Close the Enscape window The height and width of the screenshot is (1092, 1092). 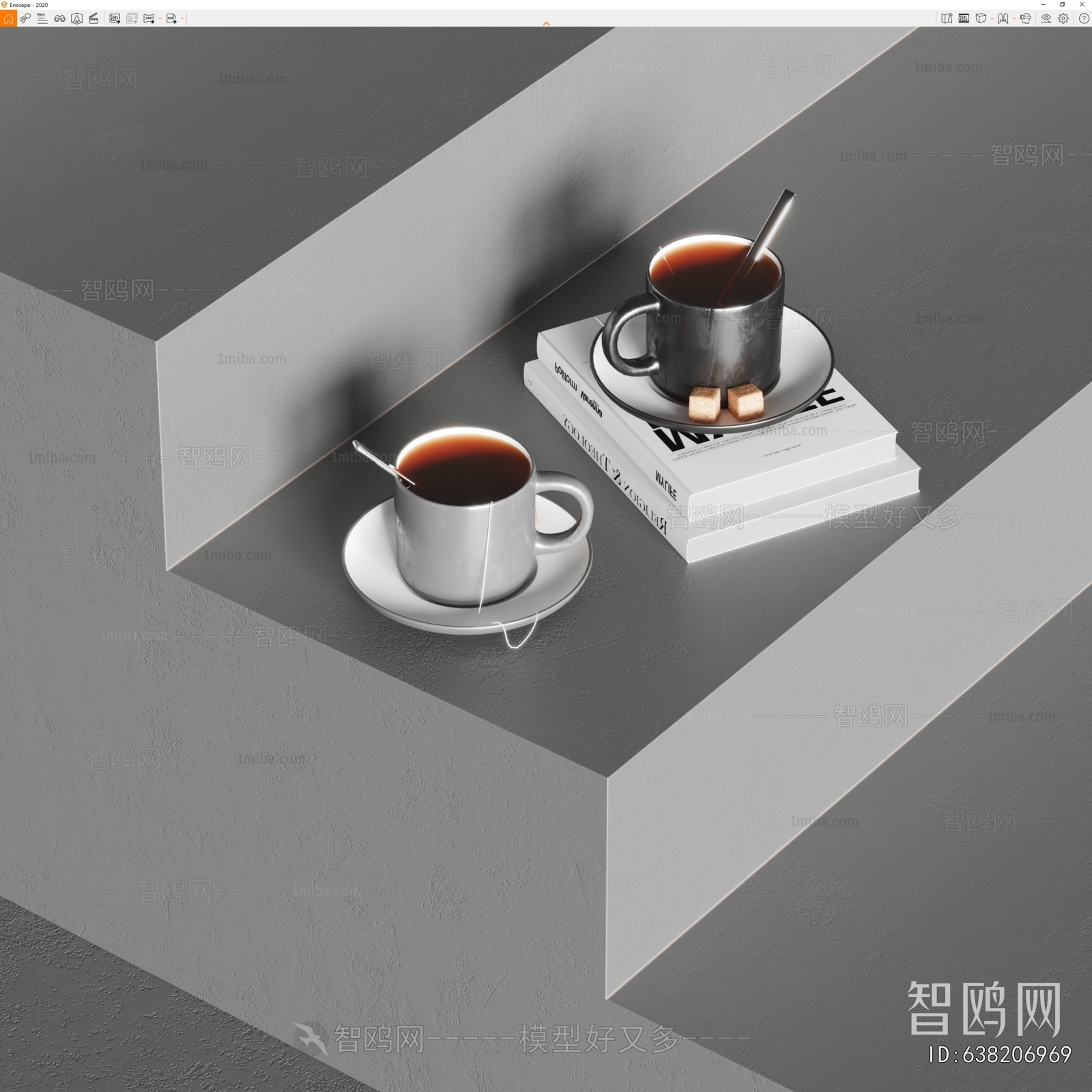click(1082, 5)
